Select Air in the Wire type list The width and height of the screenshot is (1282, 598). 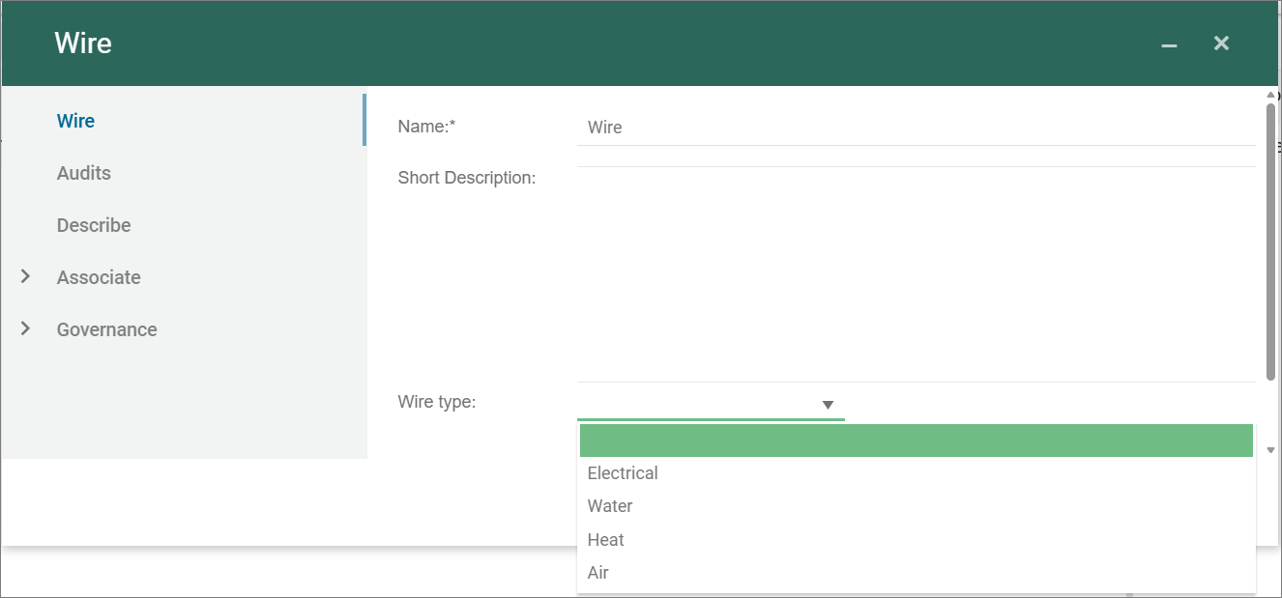point(598,573)
